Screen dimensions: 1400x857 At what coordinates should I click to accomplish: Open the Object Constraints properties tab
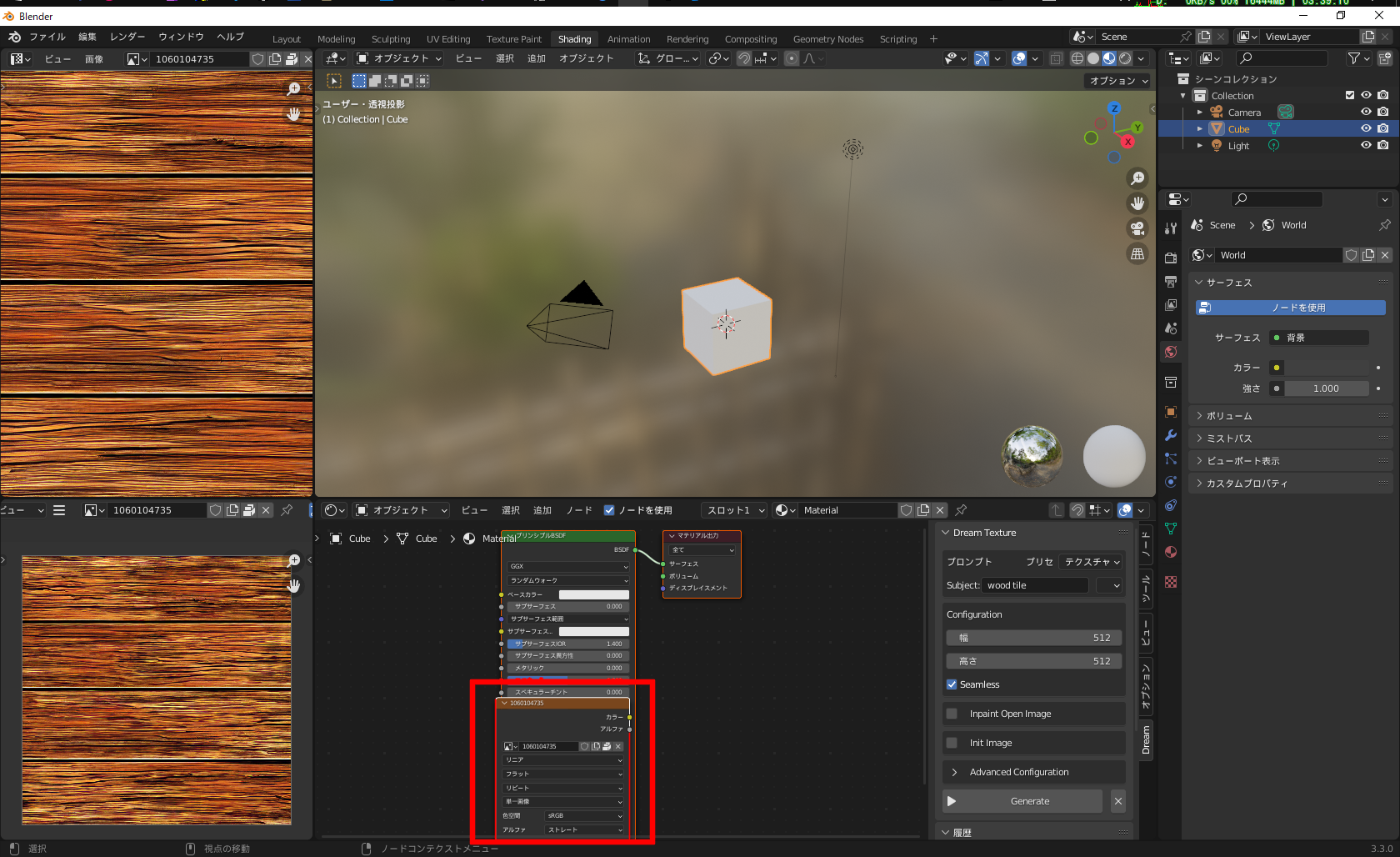pos(1171,505)
